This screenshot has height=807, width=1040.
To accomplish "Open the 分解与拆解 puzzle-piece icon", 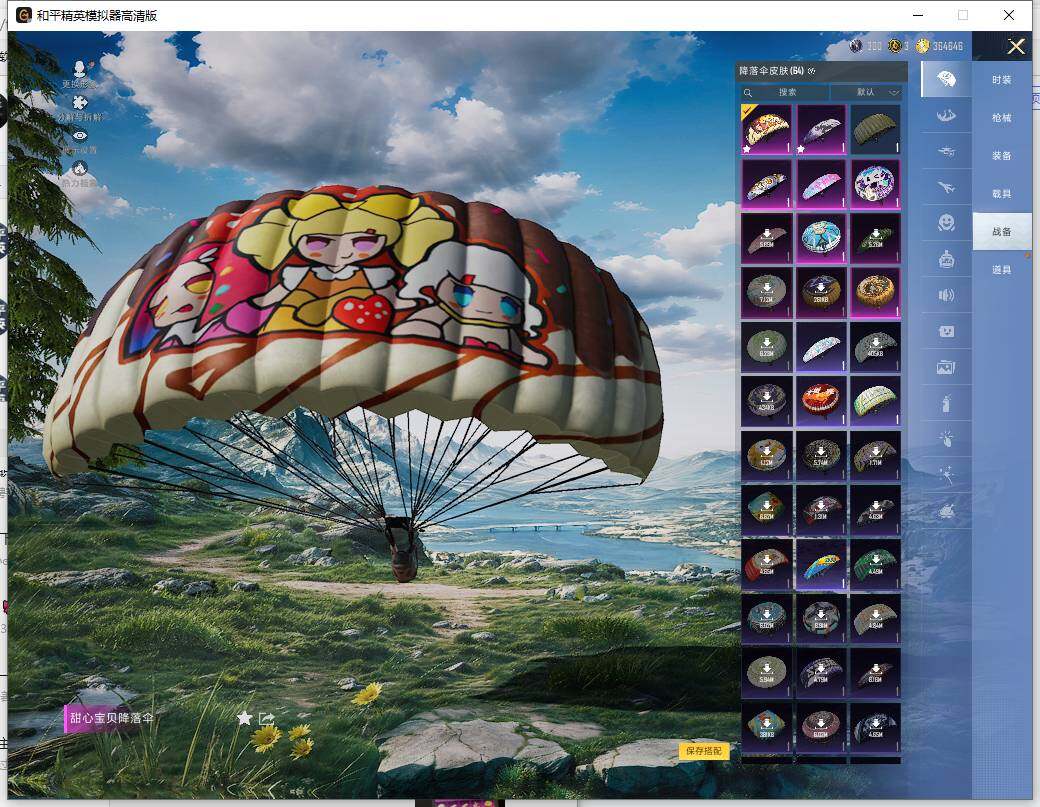I will point(80,102).
